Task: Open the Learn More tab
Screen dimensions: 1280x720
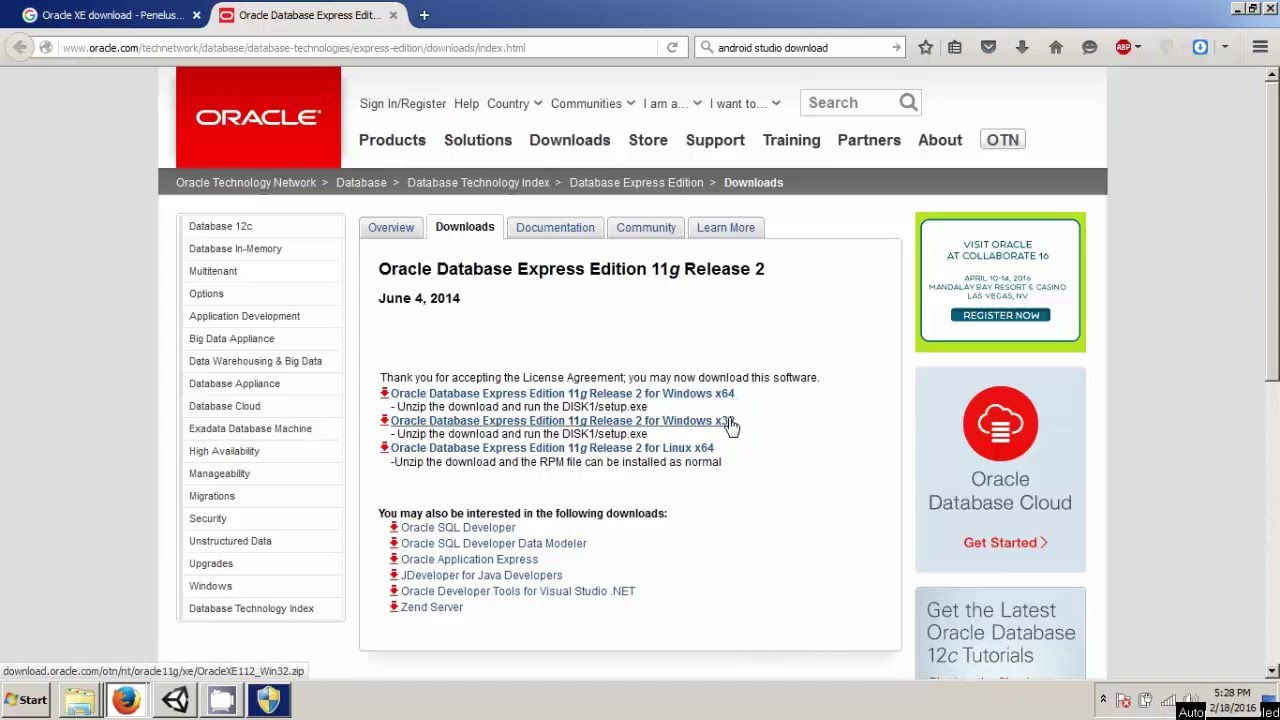Action: 726,227
